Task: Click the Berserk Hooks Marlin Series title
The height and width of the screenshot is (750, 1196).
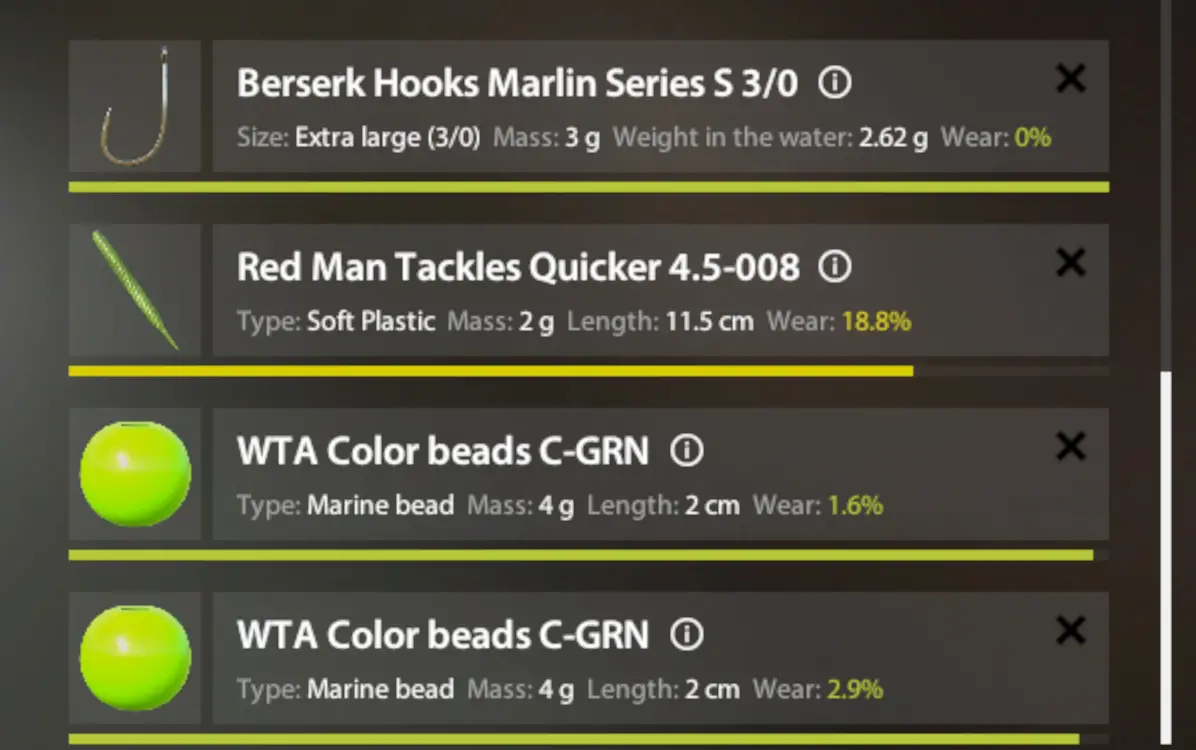Action: click(x=517, y=83)
